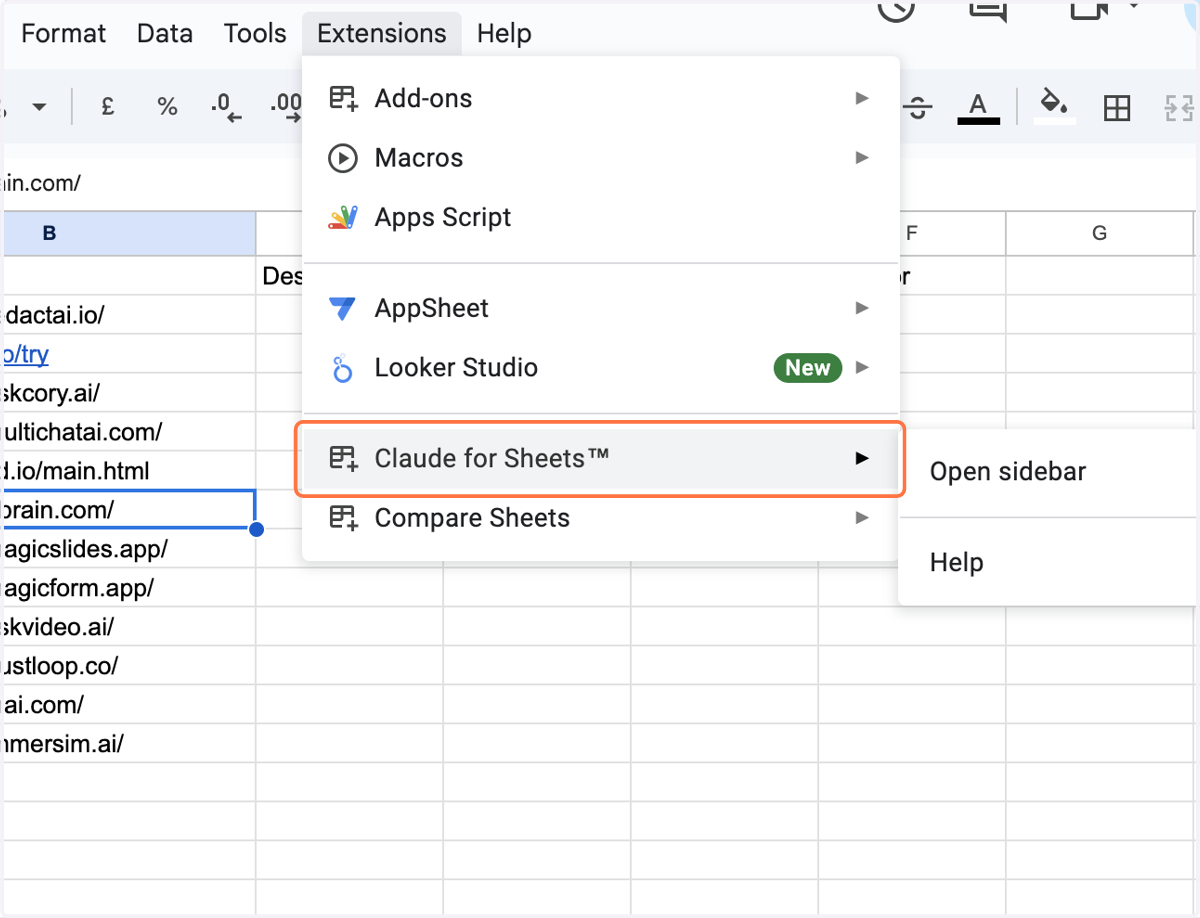The height and width of the screenshot is (918, 1200).
Task: Select cell containing ustloop.co/
Action: [x=129, y=666]
